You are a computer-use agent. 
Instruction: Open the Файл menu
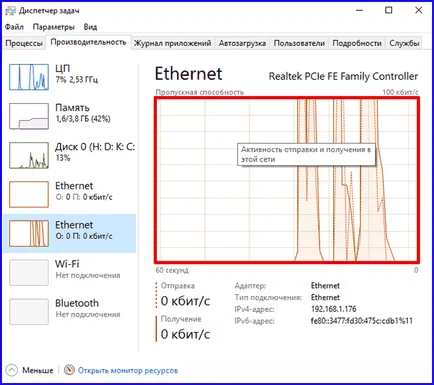pos(14,27)
